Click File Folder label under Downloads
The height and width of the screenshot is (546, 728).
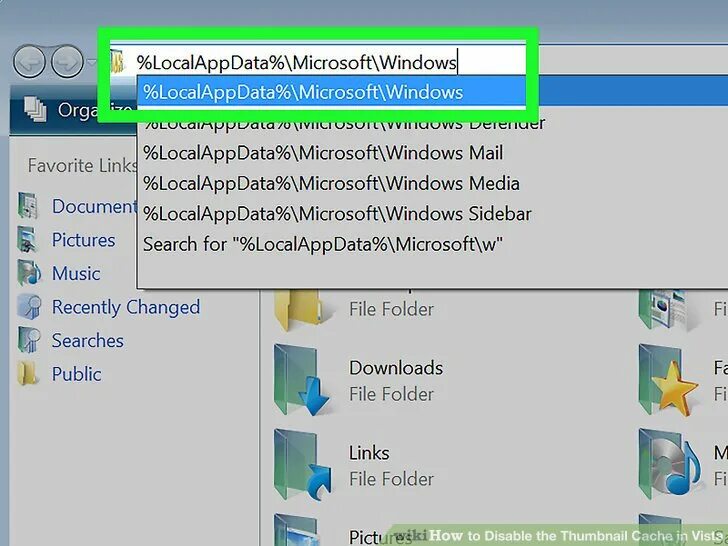[391, 394]
